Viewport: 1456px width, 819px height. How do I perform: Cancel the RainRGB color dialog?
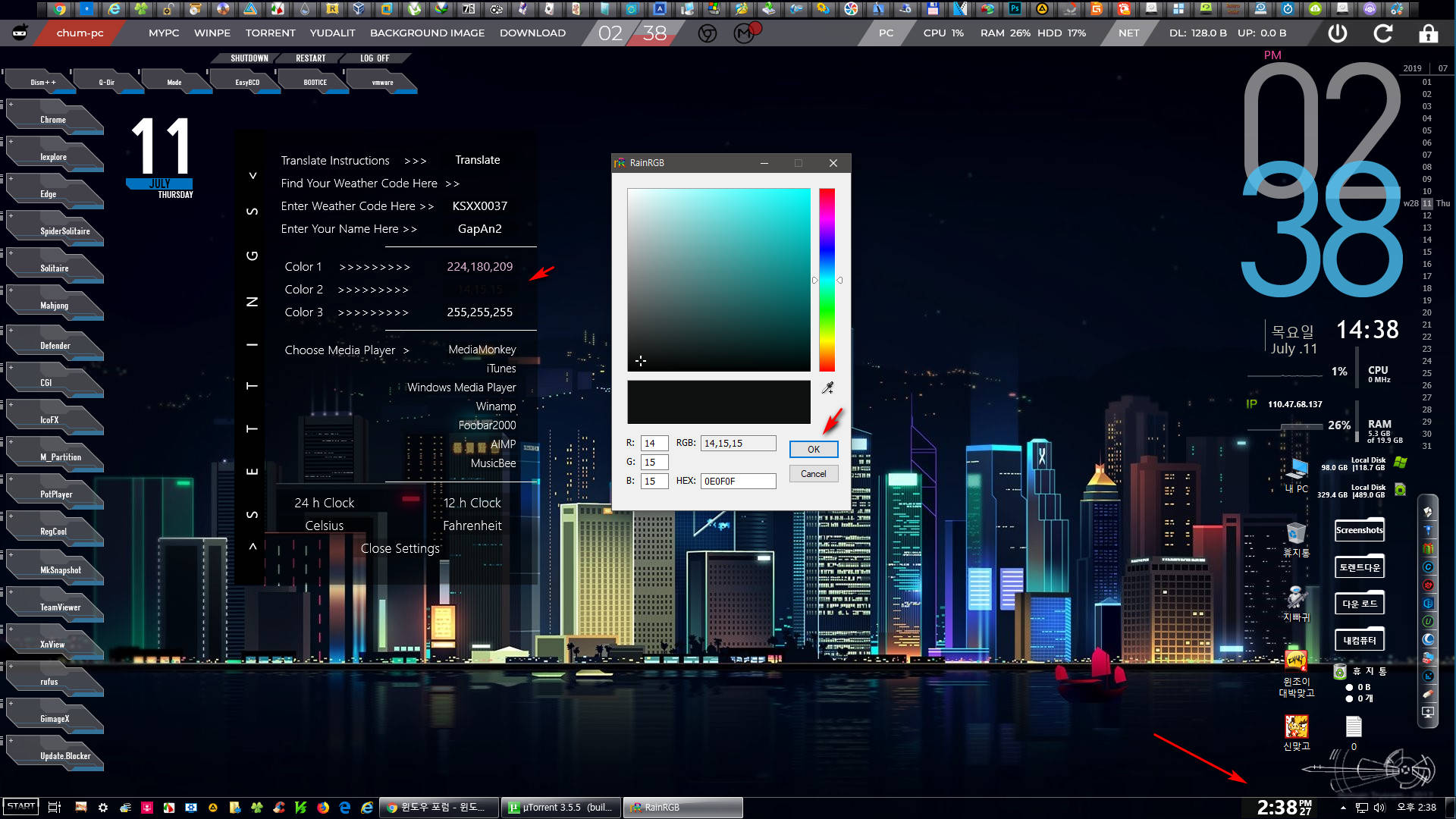pyautogui.click(x=814, y=474)
